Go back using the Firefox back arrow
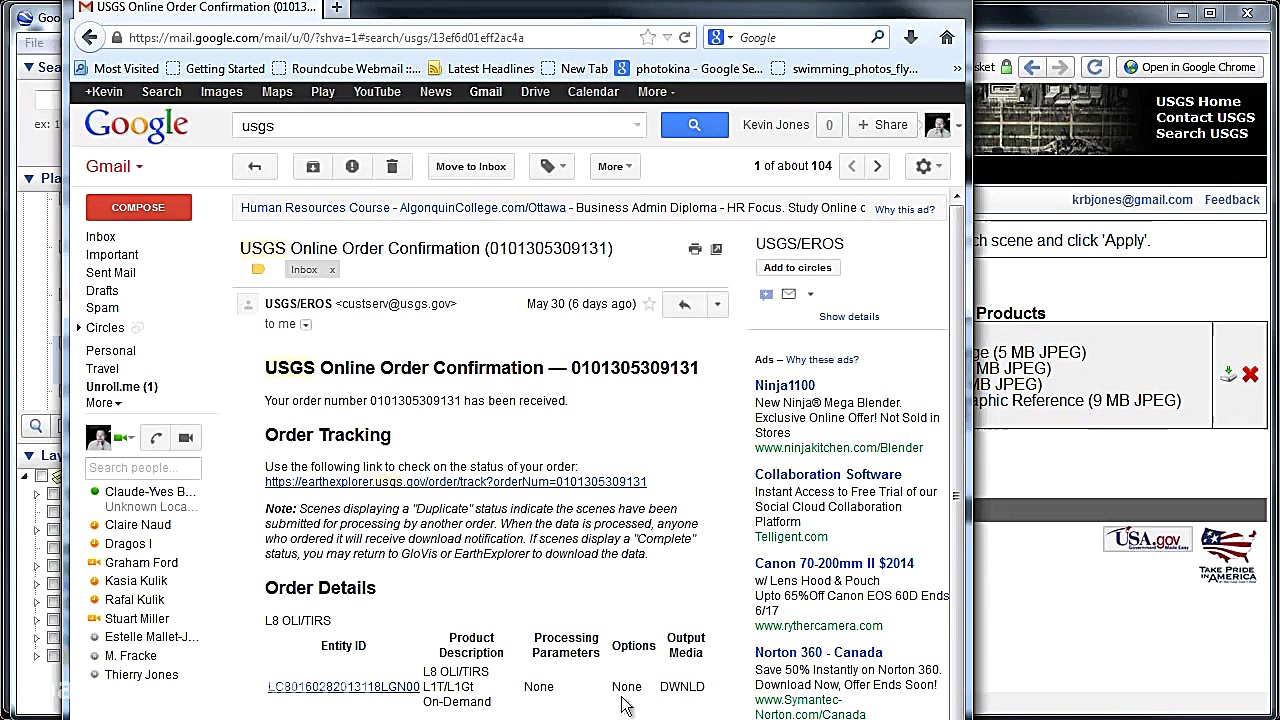The width and height of the screenshot is (1280, 720). point(90,38)
